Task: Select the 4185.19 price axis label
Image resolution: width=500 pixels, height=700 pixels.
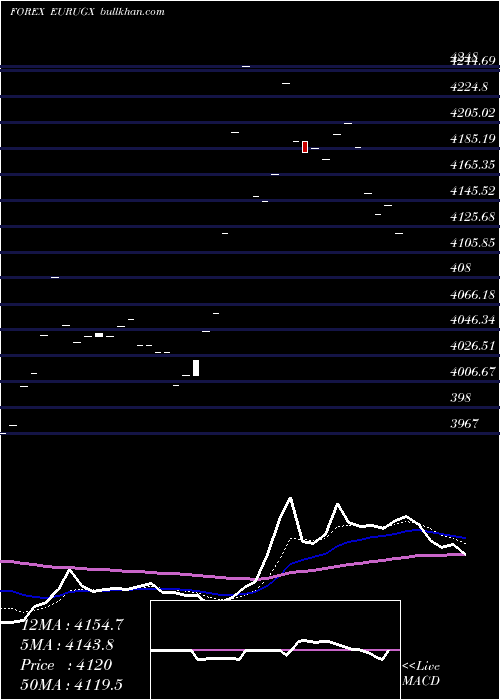Action: (473, 139)
